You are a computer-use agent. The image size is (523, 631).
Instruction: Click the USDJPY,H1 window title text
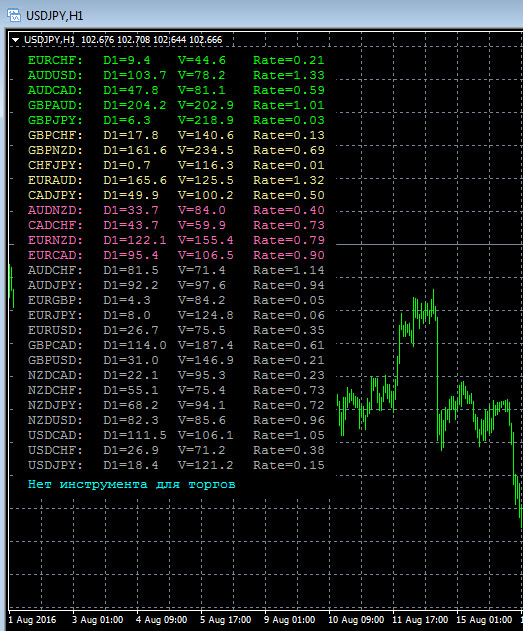click(55, 16)
